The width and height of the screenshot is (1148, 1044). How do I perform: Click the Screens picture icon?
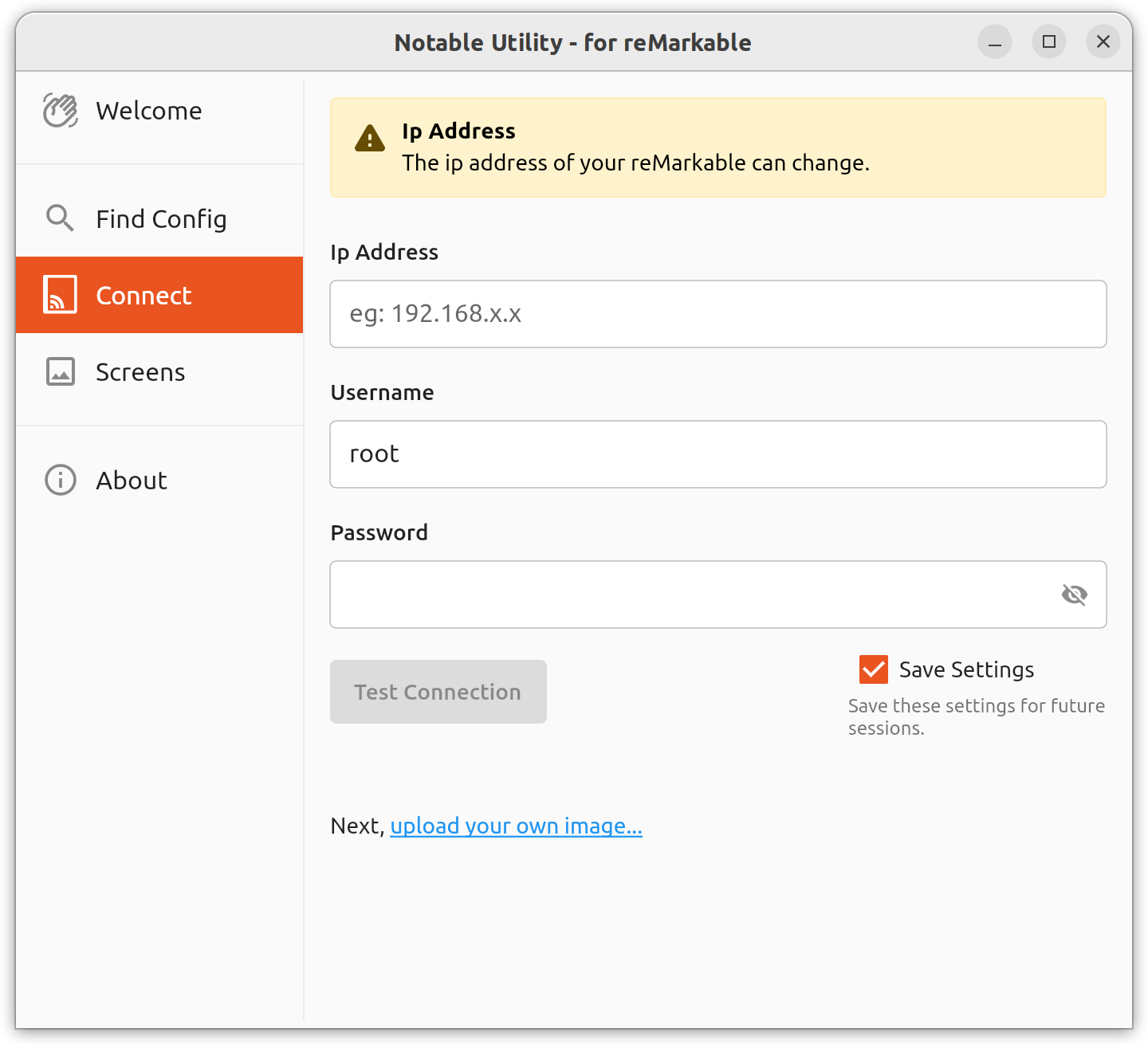point(59,371)
